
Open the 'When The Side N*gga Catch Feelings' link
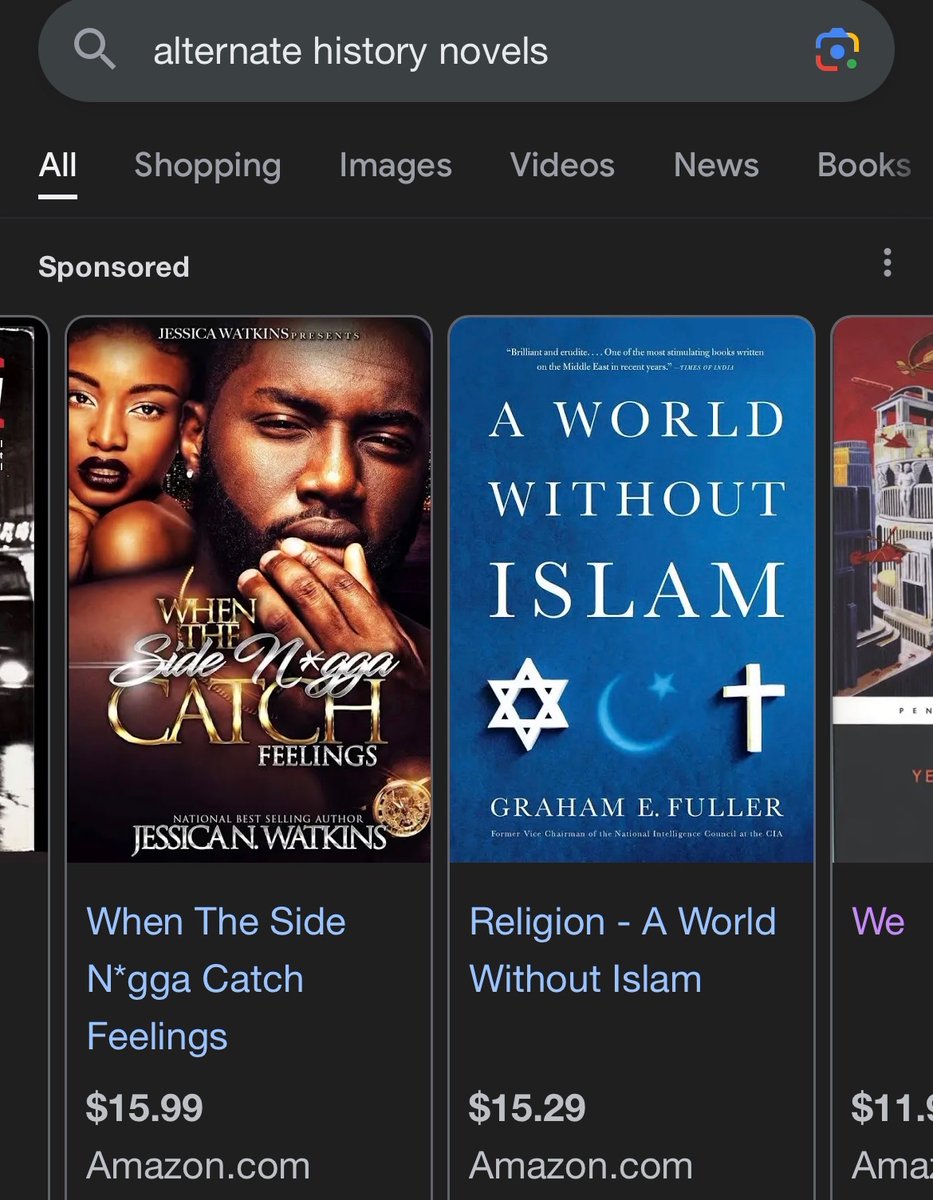[216, 979]
